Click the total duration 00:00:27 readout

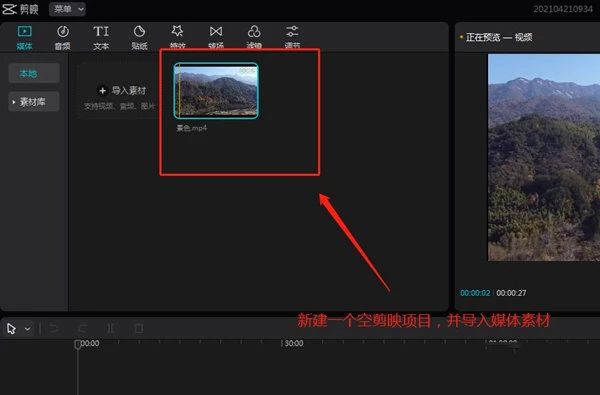click(511, 293)
